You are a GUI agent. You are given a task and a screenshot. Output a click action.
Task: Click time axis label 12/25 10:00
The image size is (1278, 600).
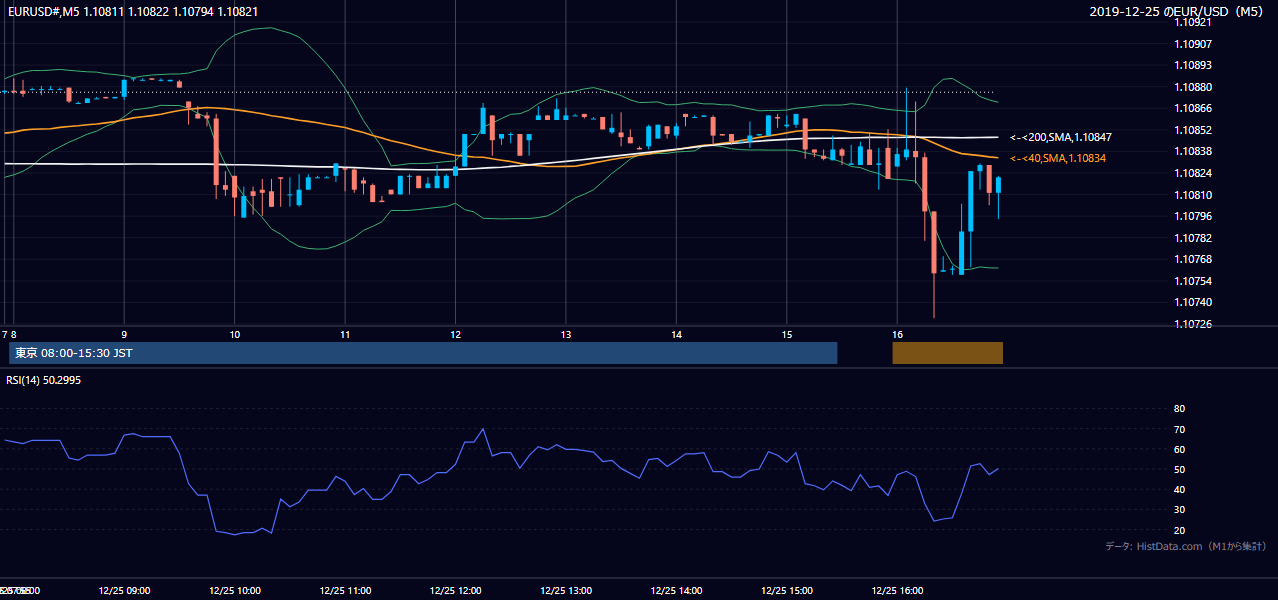[234, 591]
